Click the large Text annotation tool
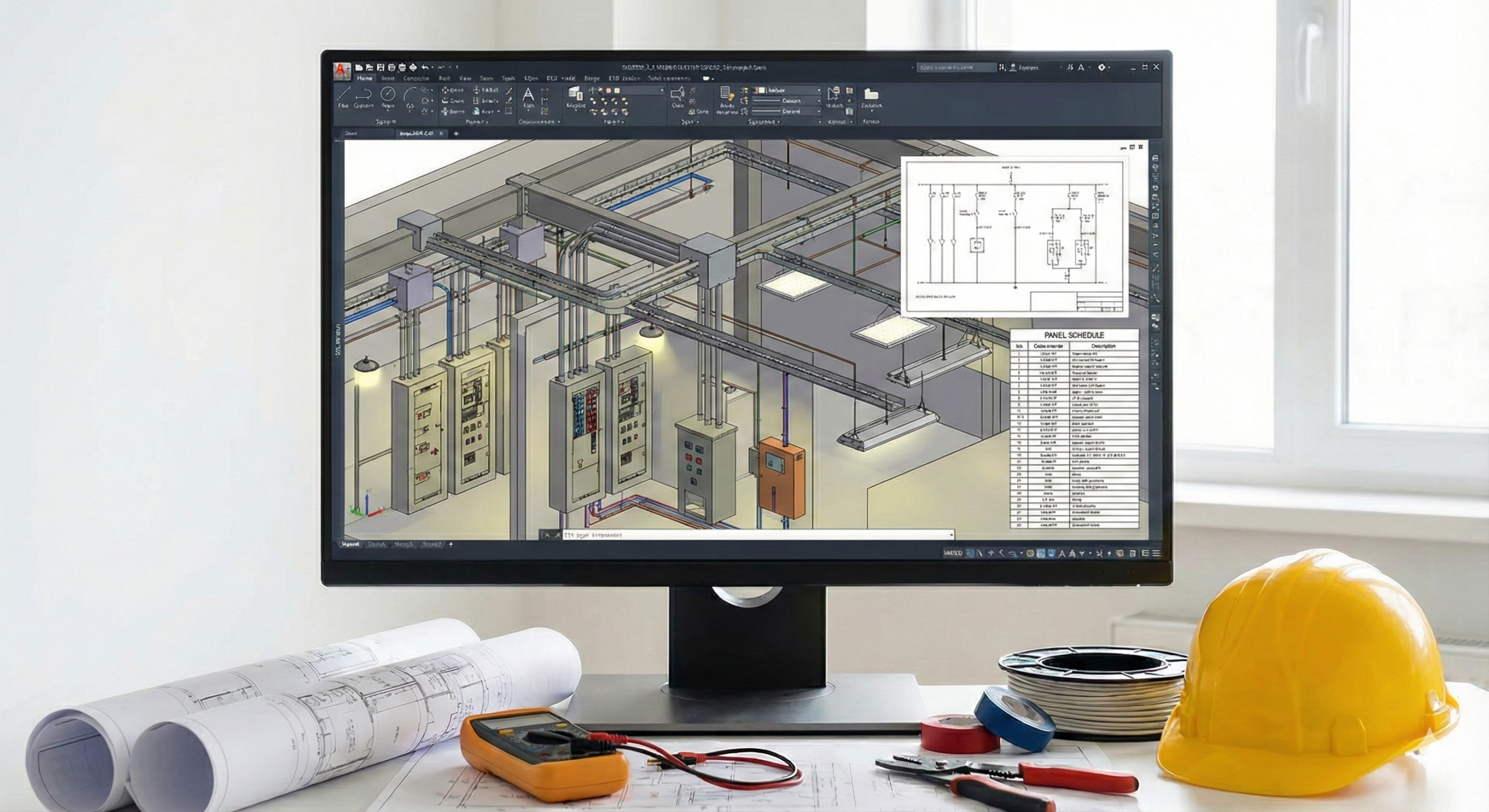The height and width of the screenshot is (812, 1489). point(528,95)
